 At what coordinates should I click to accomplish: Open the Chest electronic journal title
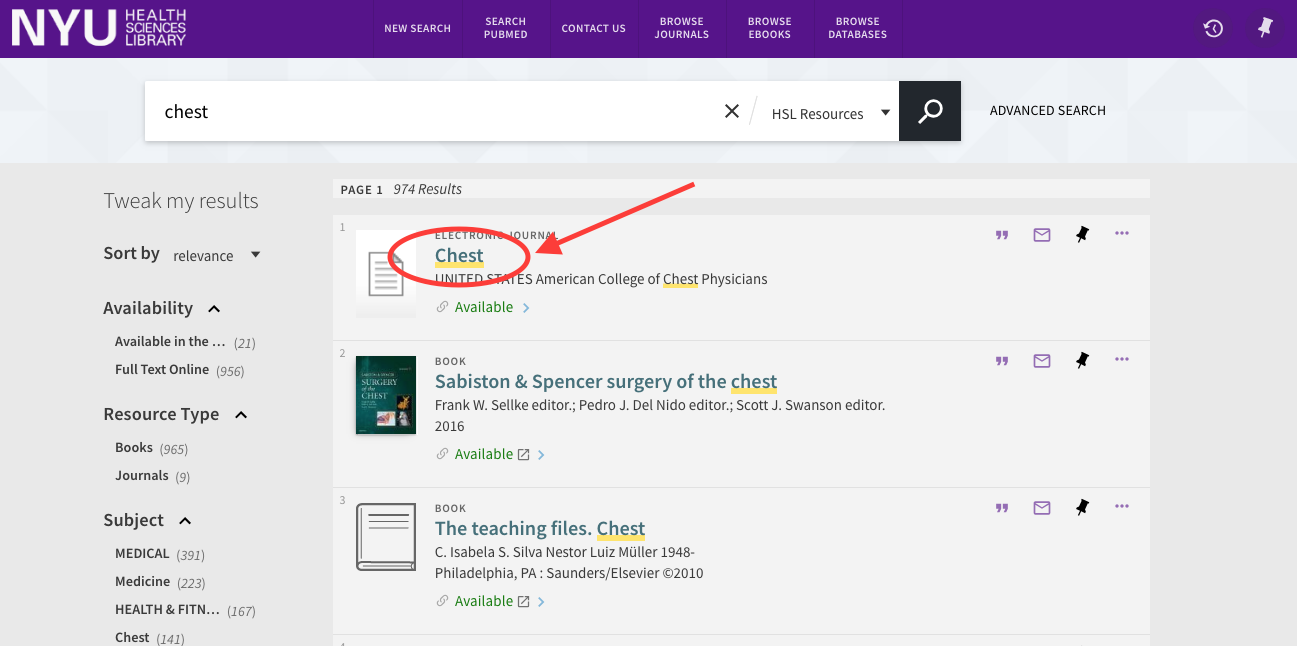click(459, 255)
